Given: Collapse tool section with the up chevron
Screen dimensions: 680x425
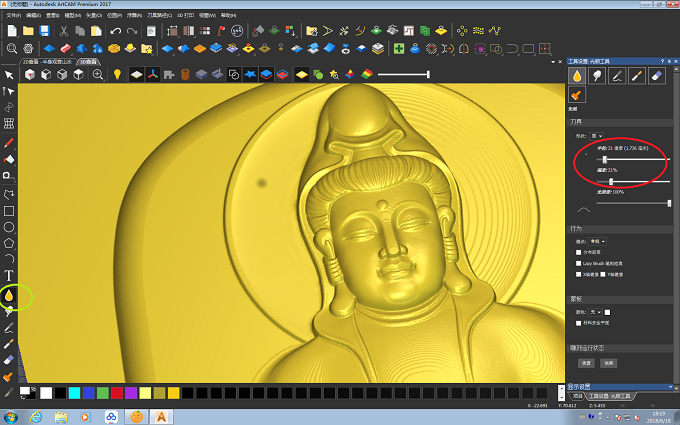Looking at the screenshot, I should click(584, 210).
